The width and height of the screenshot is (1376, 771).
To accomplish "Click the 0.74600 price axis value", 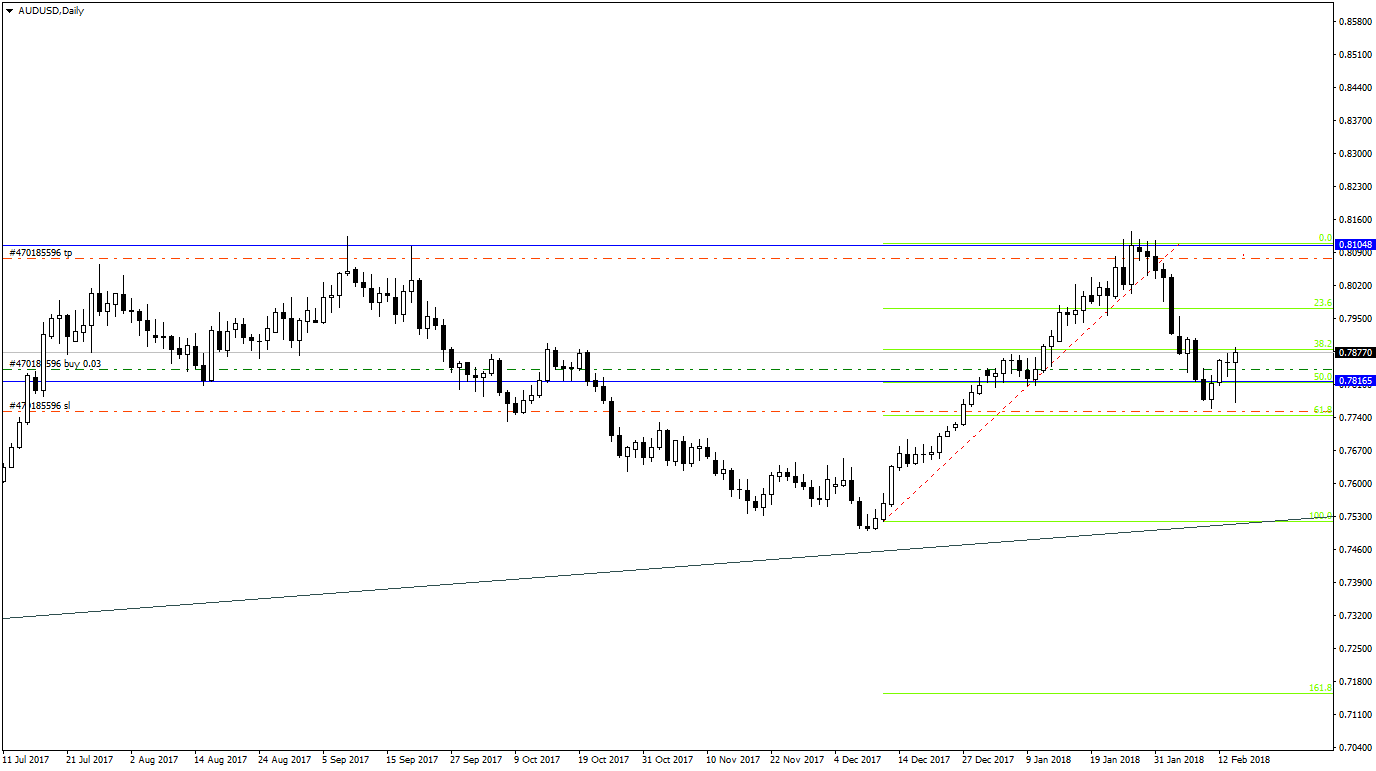I will [x=1354, y=549].
